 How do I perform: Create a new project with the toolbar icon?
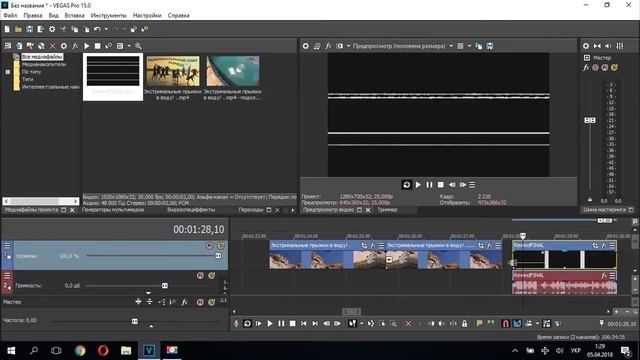7,29
